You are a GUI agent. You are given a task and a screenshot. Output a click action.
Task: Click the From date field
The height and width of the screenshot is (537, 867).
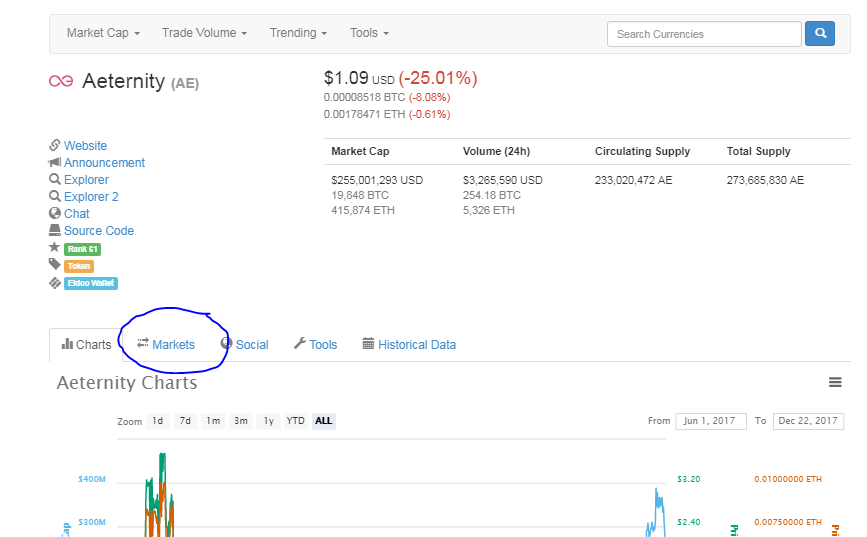pyautogui.click(x=711, y=421)
